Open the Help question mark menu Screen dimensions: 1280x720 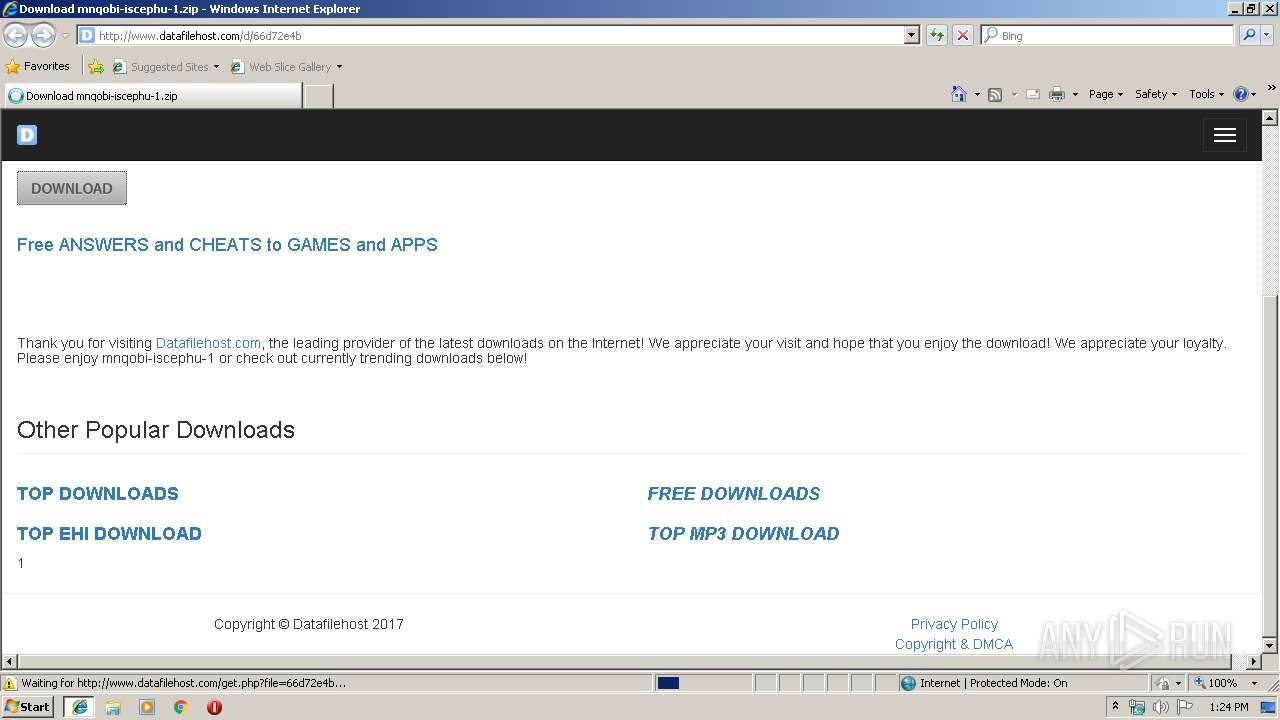click(1244, 94)
